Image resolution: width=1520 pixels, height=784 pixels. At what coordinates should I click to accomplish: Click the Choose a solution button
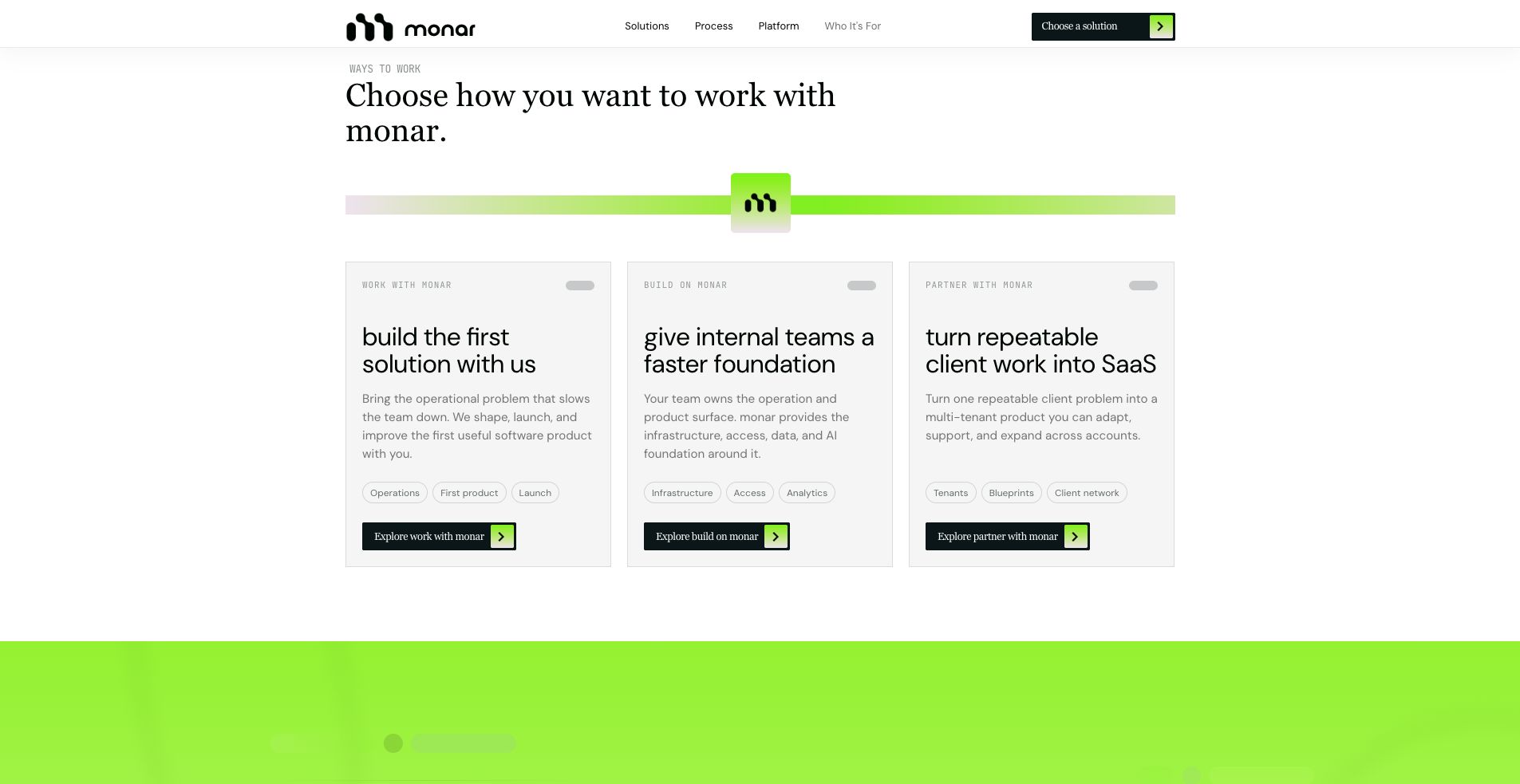(1103, 26)
